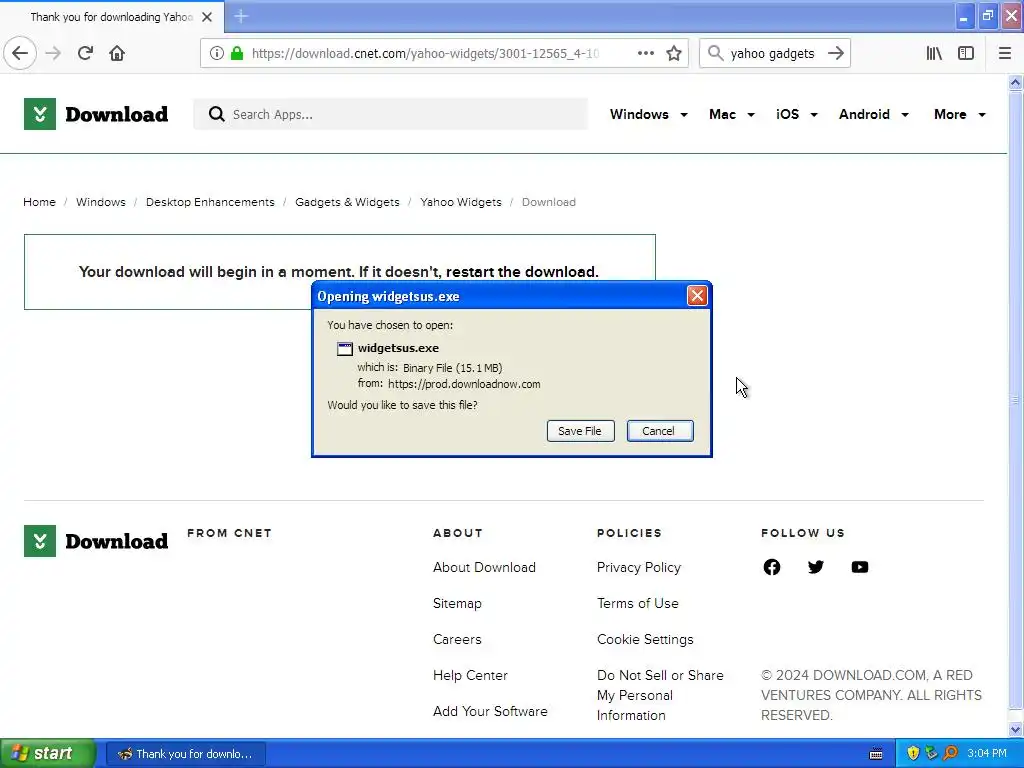Click the magnifier tray icon
Screen dimensions: 1024x768
[950, 753]
